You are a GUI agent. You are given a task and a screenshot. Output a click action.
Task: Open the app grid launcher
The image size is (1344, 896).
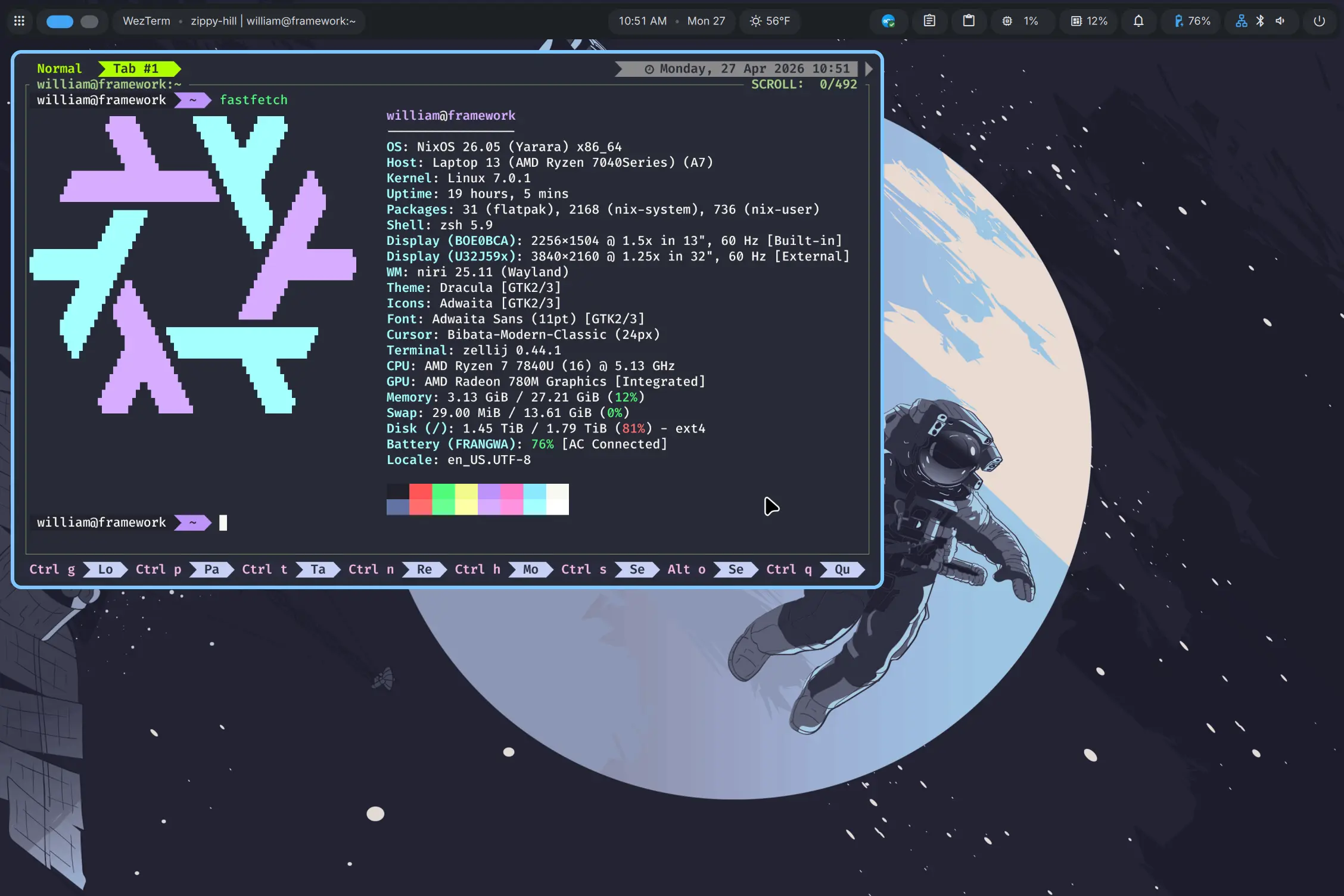tap(18, 21)
